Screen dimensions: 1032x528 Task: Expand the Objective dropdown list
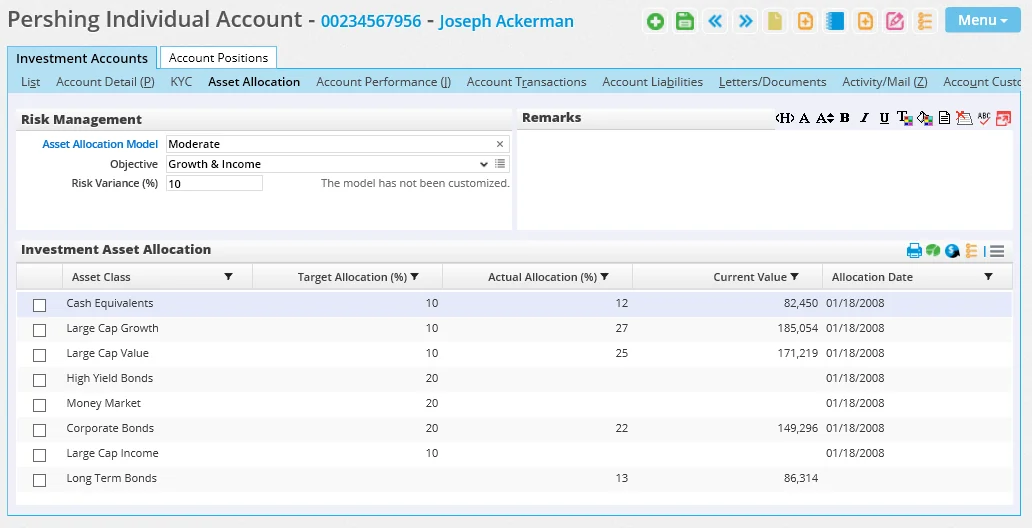click(x=484, y=164)
